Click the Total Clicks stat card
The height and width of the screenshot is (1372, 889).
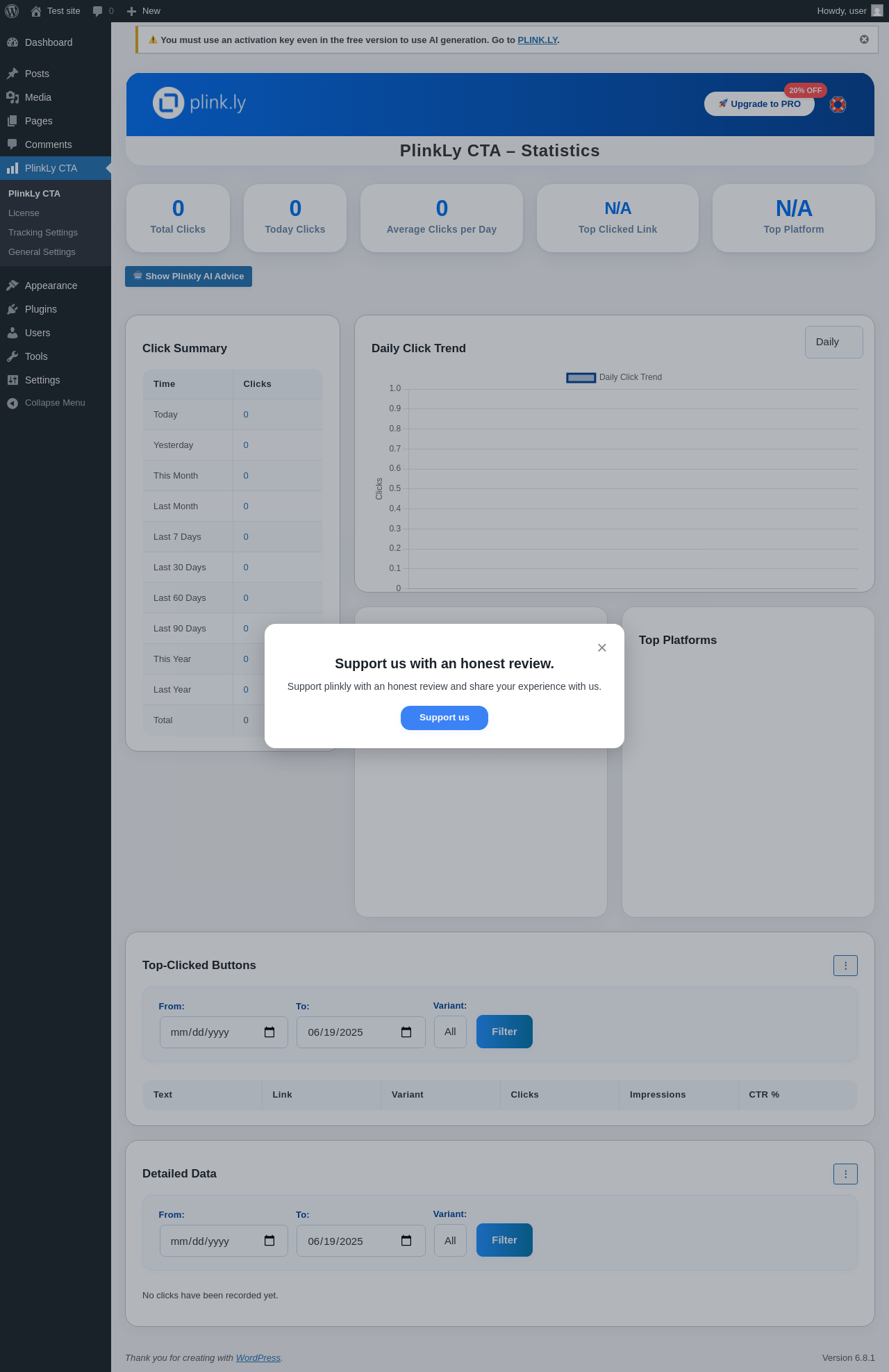(178, 218)
